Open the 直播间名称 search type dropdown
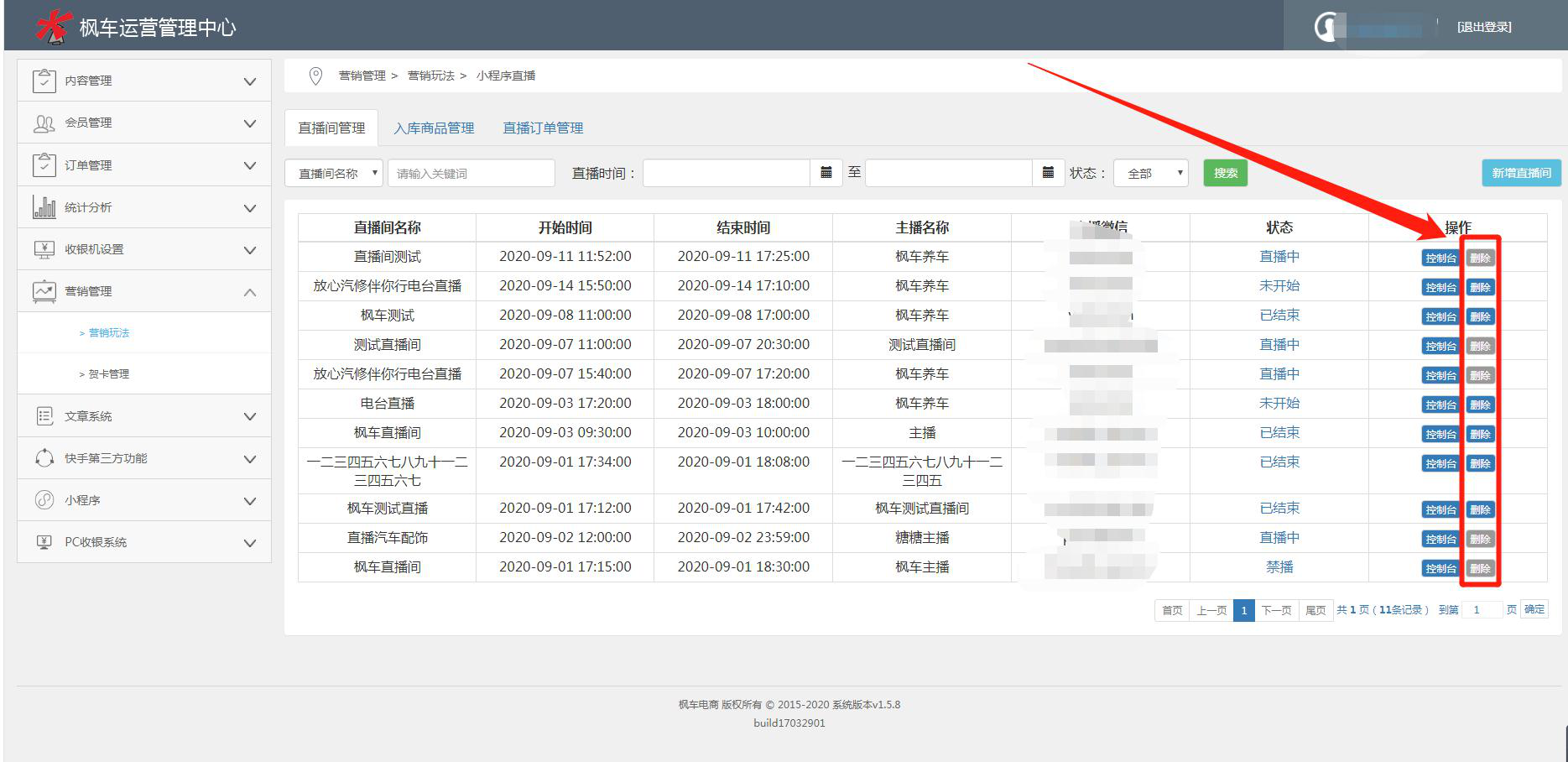The width and height of the screenshot is (1568, 762). tap(334, 174)
